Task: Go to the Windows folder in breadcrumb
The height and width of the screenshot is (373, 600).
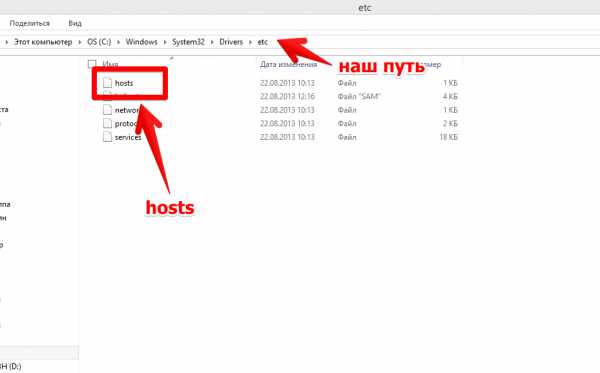Action: 142,42
